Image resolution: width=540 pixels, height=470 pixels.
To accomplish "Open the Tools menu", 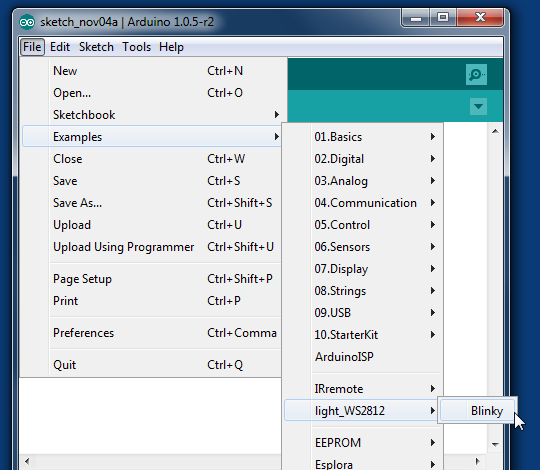I will tap(136, 47).
